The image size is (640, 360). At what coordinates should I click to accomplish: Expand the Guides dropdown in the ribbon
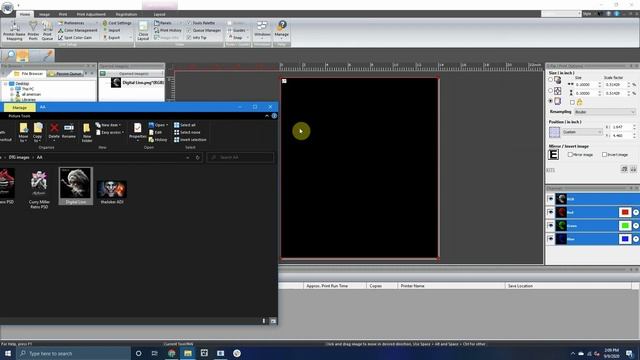click(x=247, y=30)
